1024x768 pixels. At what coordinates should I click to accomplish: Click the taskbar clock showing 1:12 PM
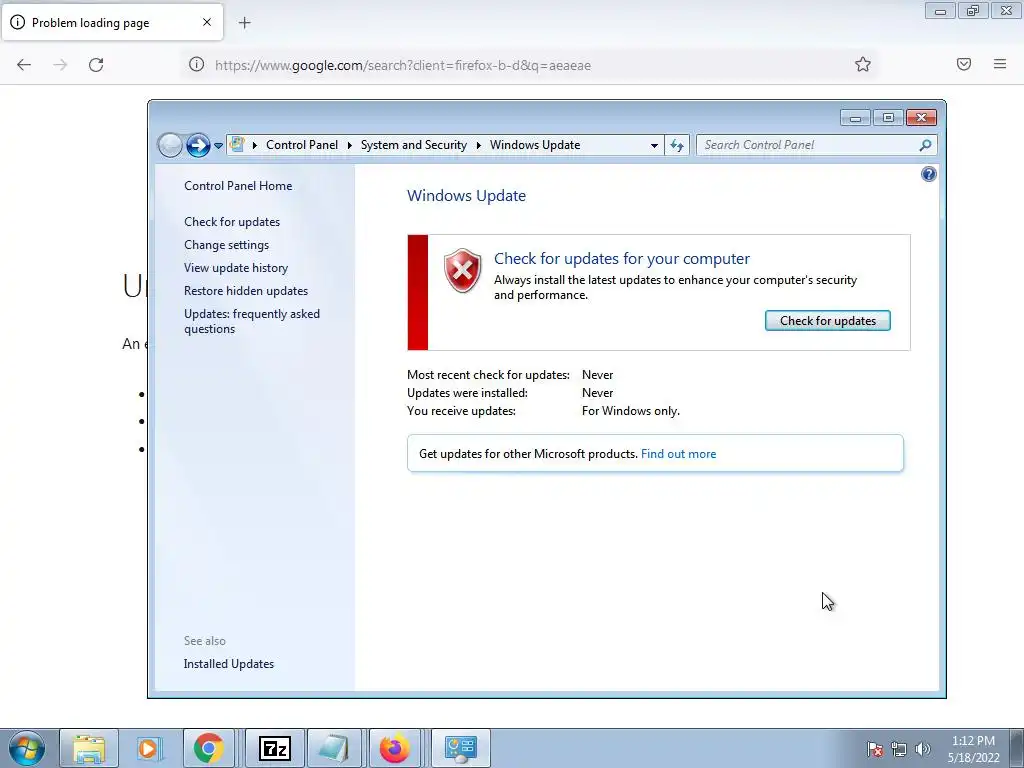973,749
